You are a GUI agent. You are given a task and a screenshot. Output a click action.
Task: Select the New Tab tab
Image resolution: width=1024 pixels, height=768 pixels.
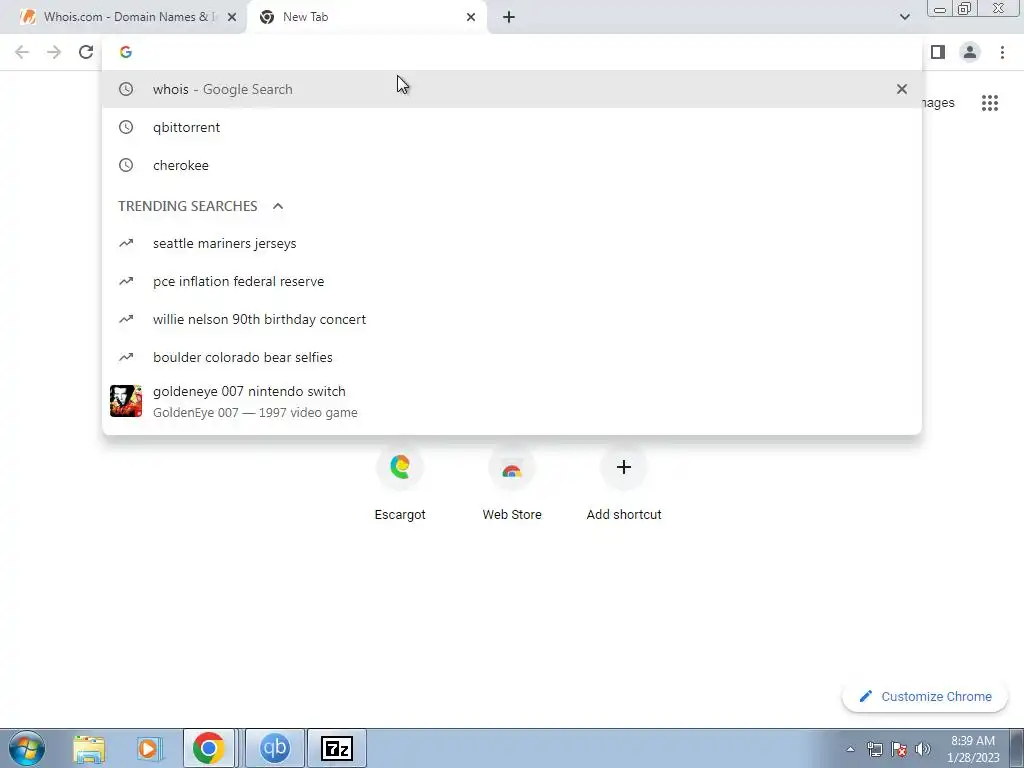click(x=366, y=17)
